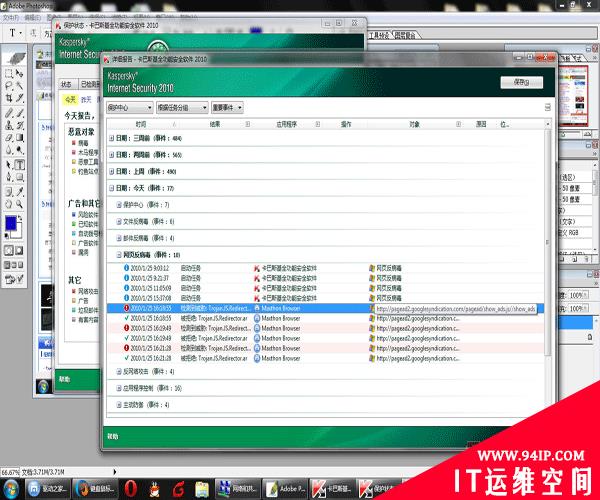Image resolution: width=600 pixels, height=500 pixels.
Task: Click the blue foreground color swatch
Action: pos(10,223)
